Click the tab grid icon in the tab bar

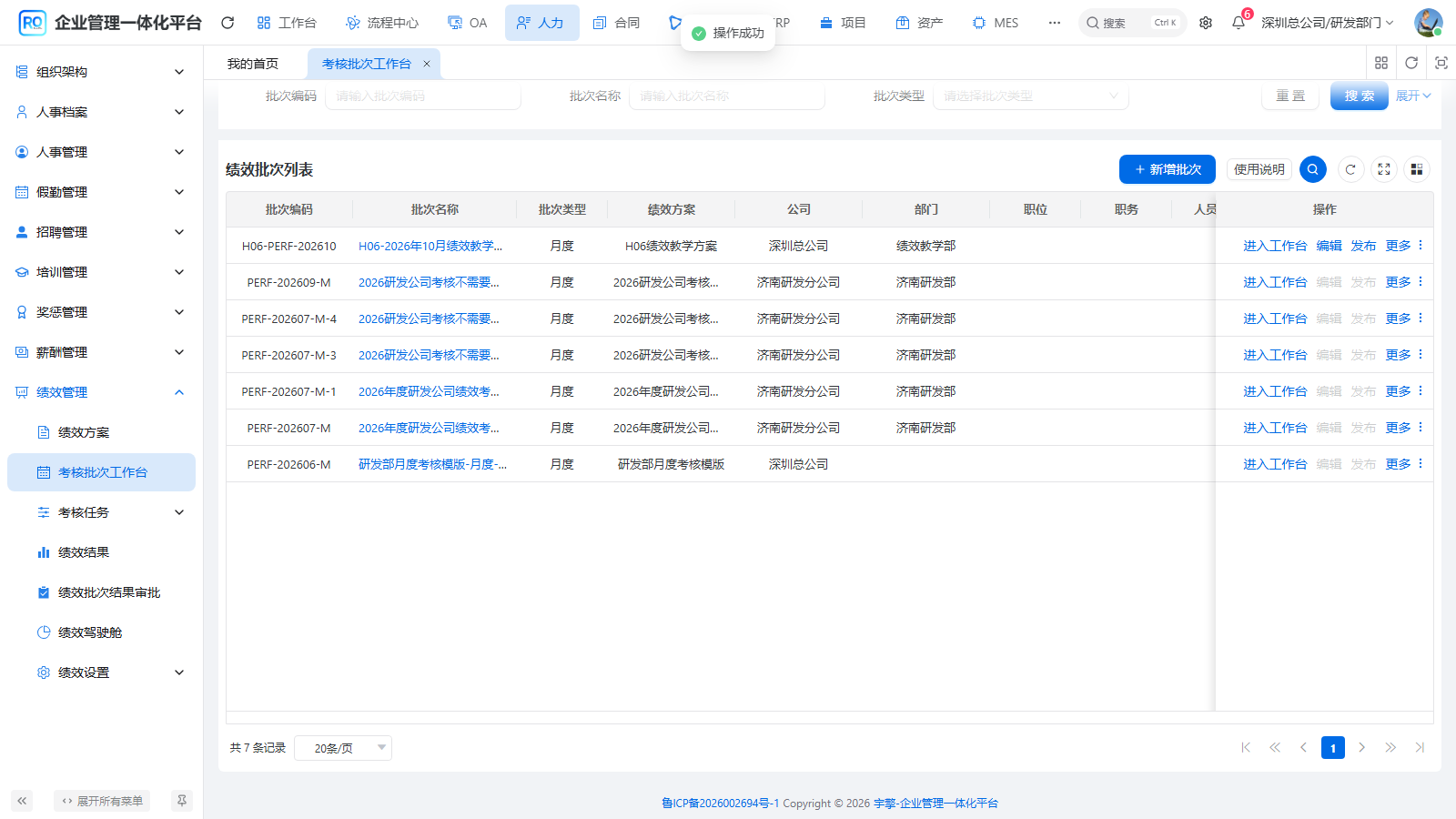1381,63
